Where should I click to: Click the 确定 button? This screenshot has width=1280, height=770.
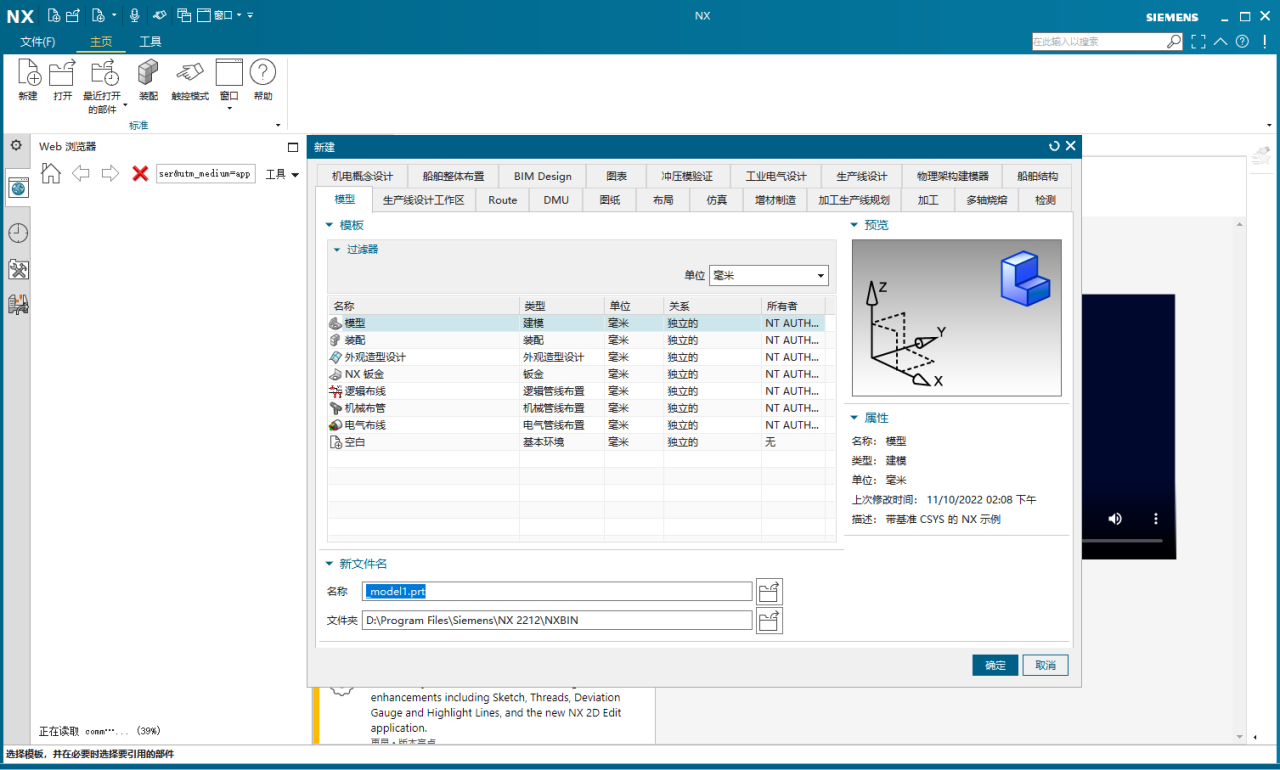(995, 665)
